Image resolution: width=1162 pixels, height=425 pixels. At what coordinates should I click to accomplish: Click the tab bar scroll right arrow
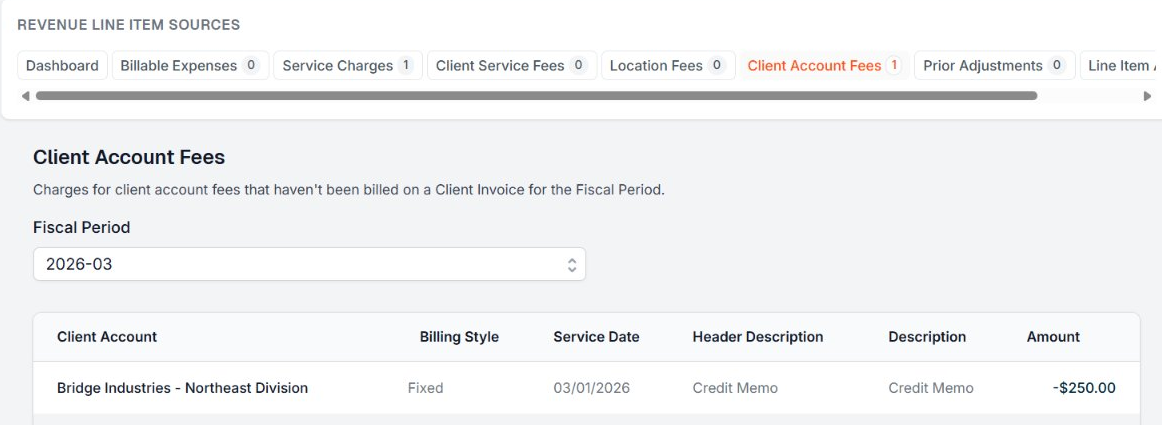pos(1147,96)
